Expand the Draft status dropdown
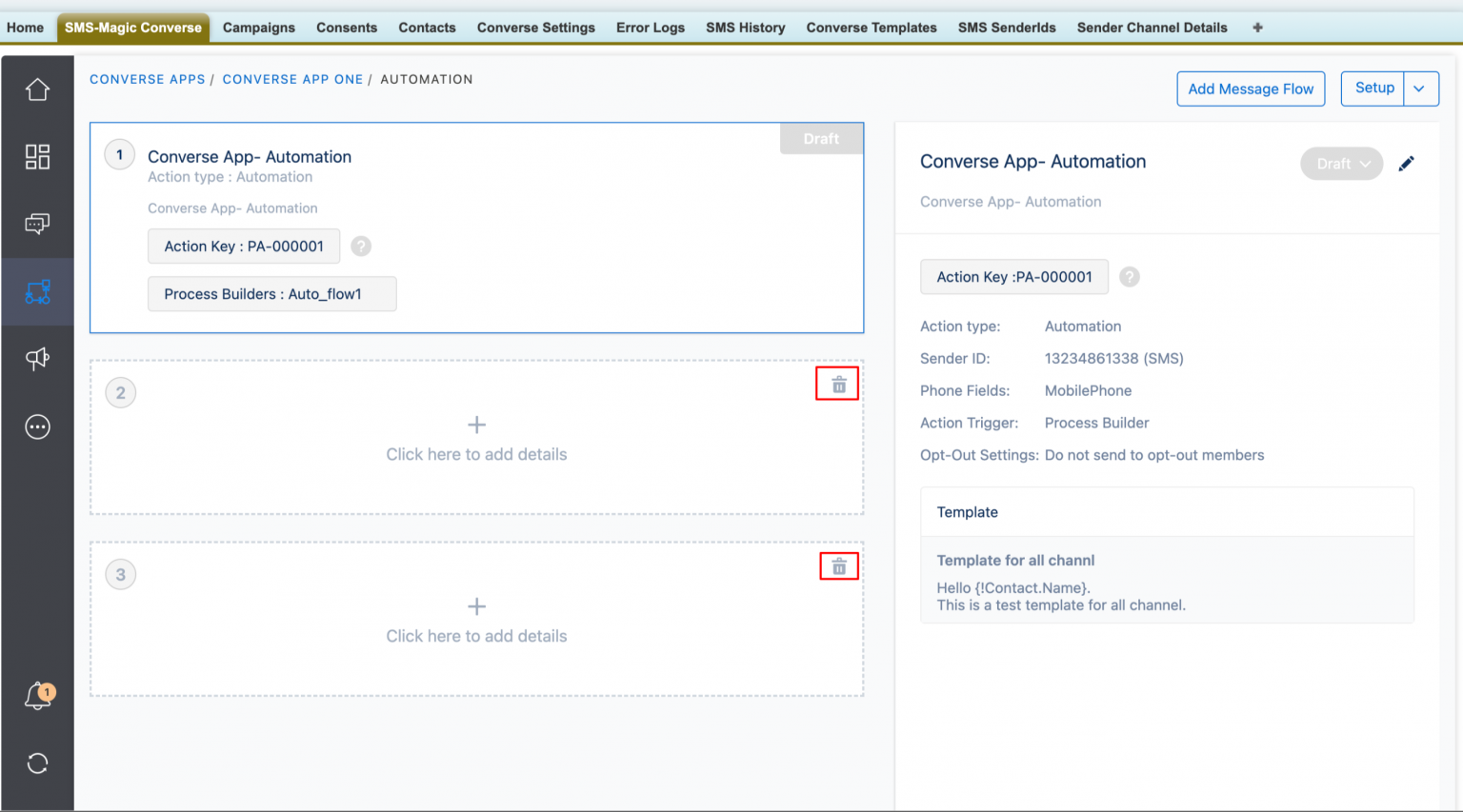The width and height of the screenshot is (1463, 812). [1341, 163]
